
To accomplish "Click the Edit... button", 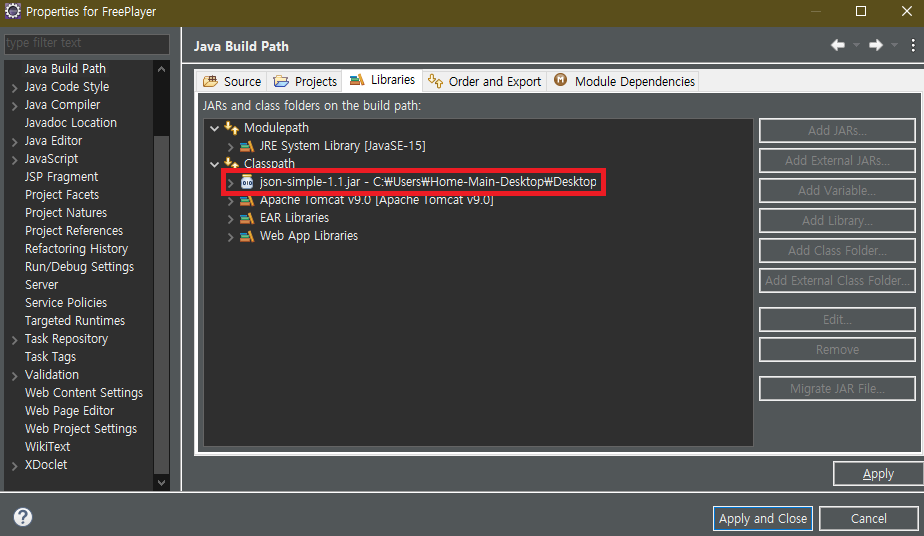I will tap(837, 320).
